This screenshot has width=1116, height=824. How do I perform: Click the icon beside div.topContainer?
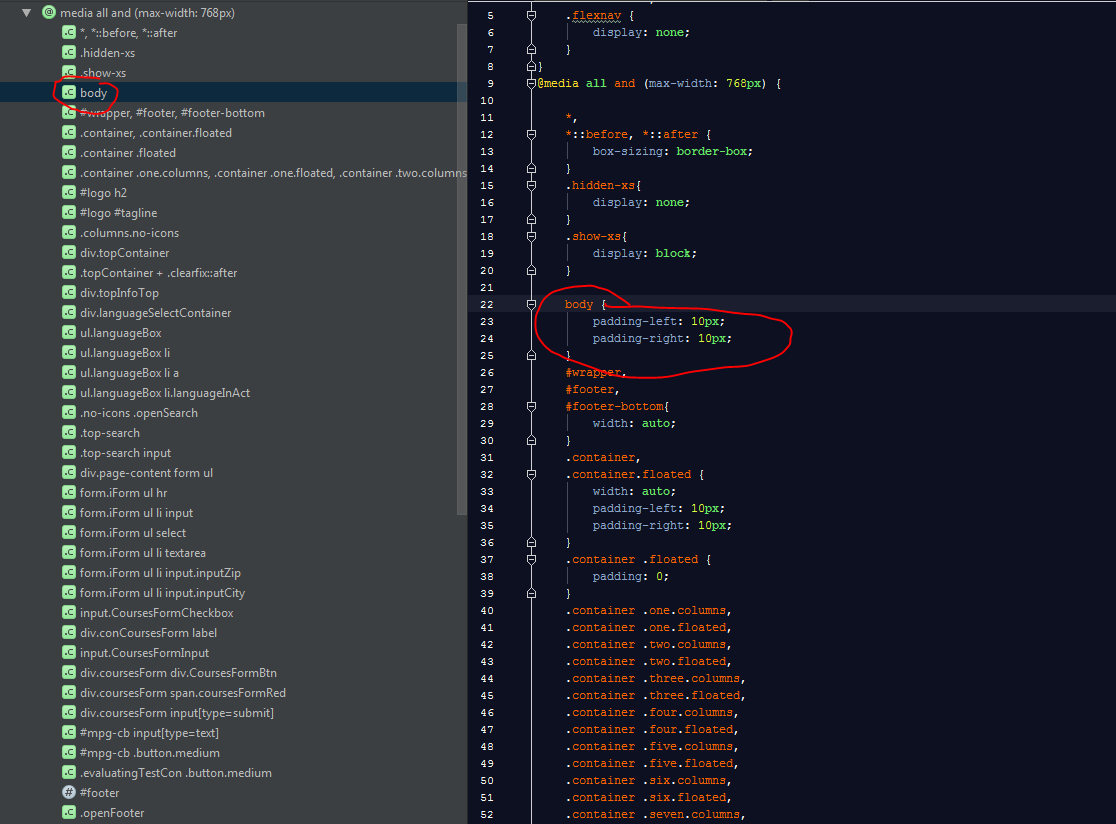69,252
